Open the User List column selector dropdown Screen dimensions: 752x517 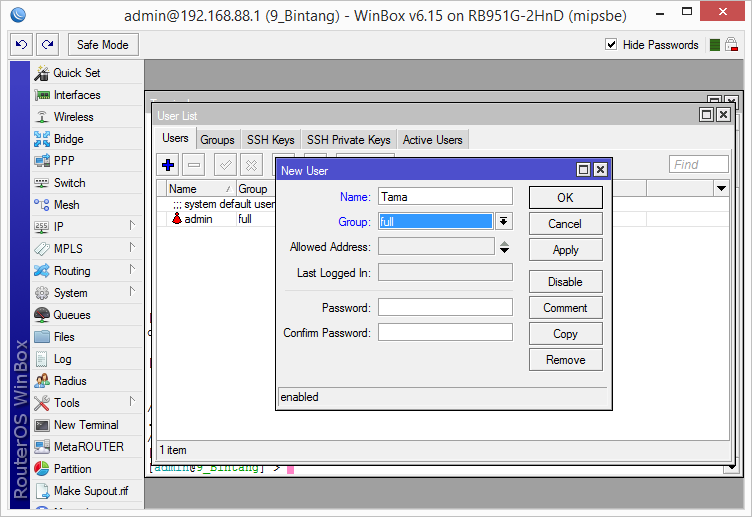(x=721, y=188)
